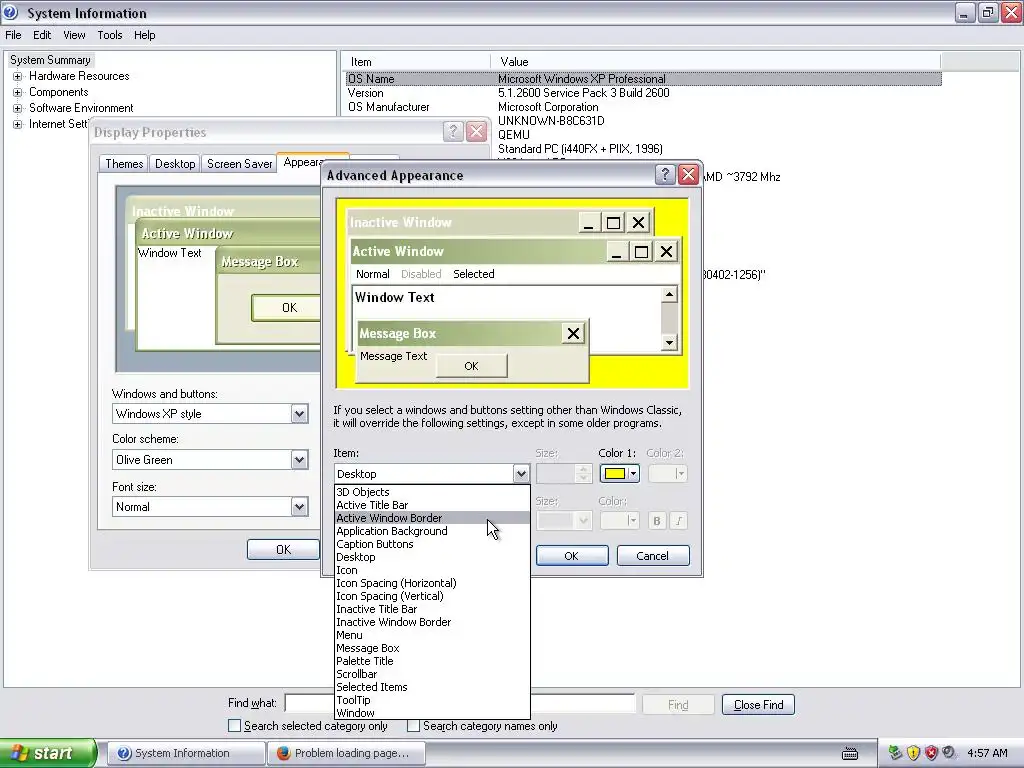The image size is (1024, 768).
Task: Select Icon Spacing (Horizontal) from the list
Action: (432, 583)
